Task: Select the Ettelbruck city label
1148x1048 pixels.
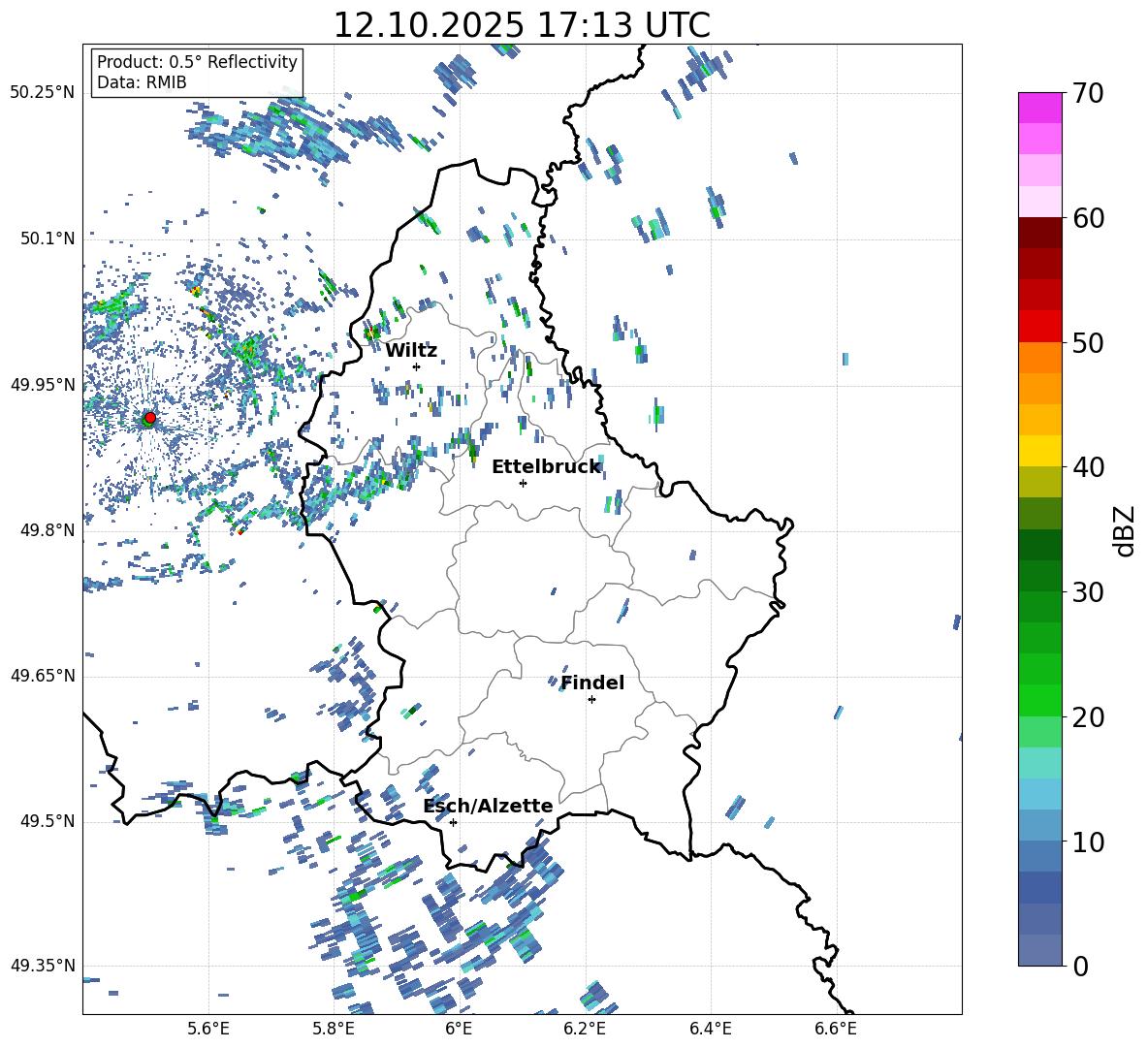Action: pyautogui.click(x=546, y=467)
